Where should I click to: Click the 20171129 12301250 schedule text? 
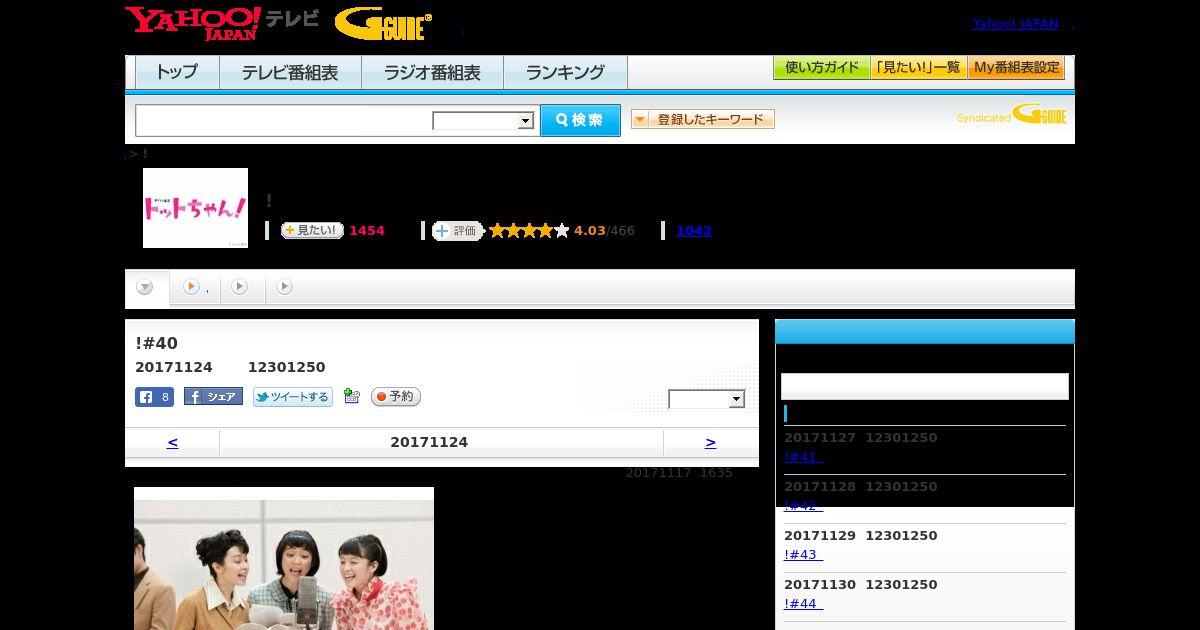click(861, 536)
